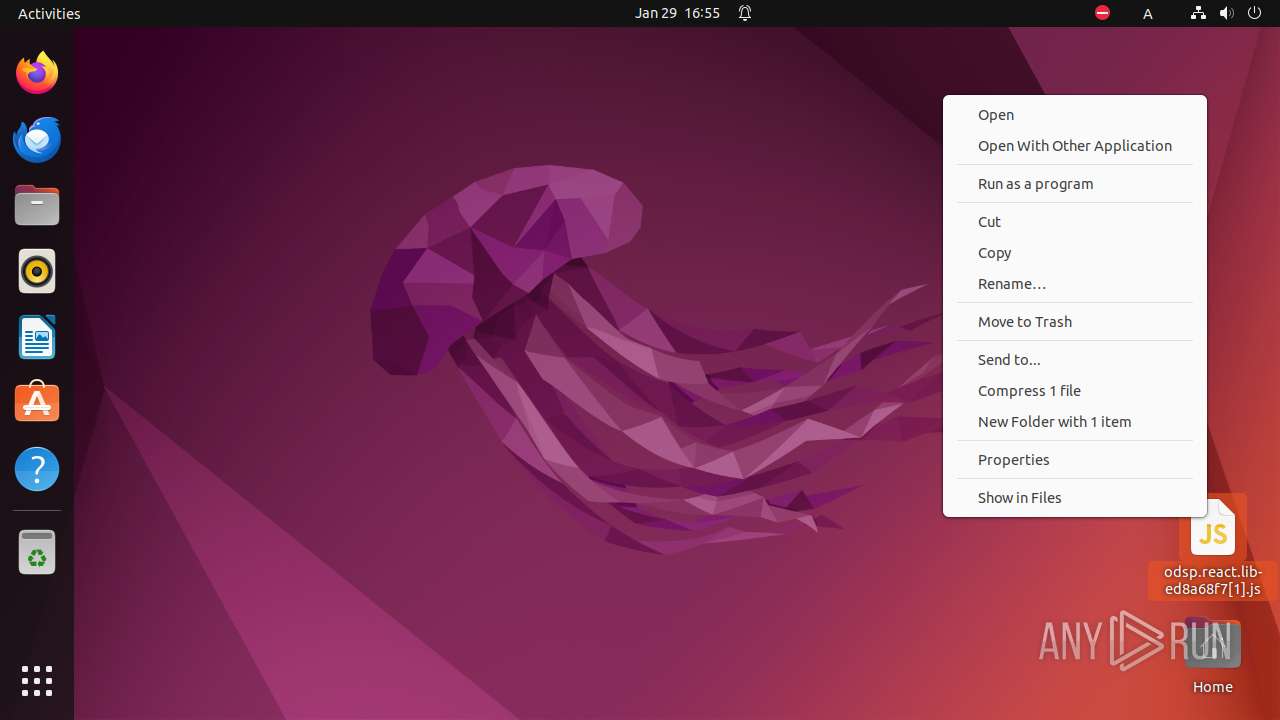Show Applications grid button
1280x720 pixels.
coord(37,681)
